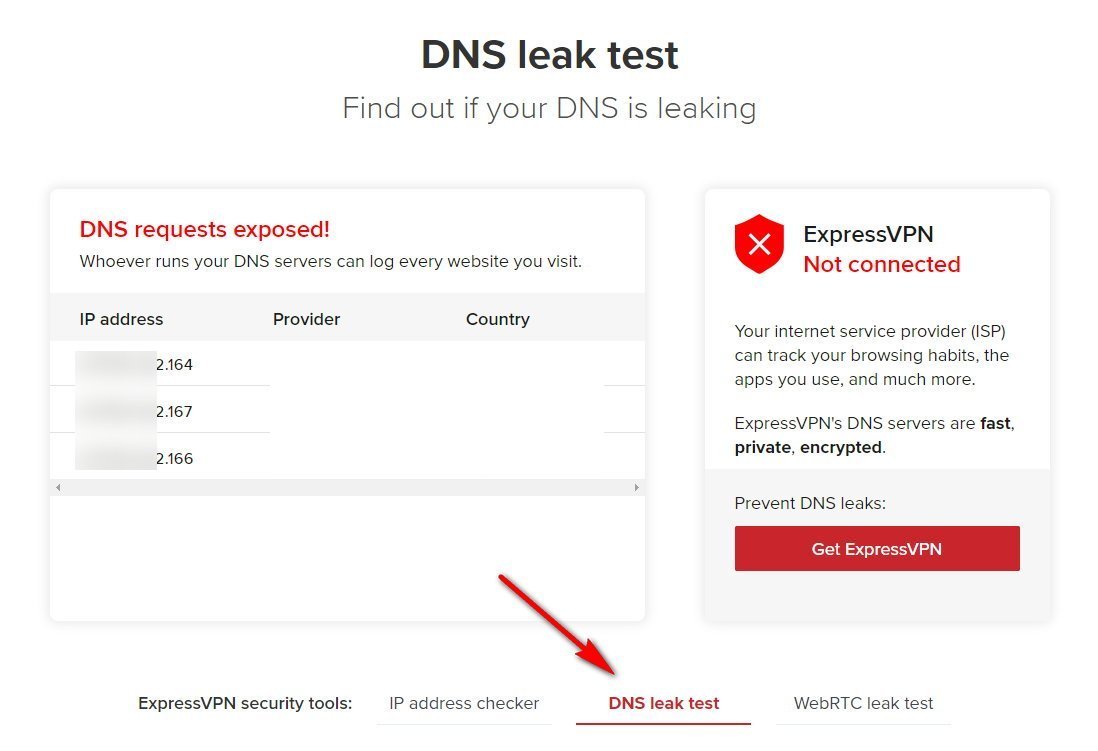Click the Country column header
Image resolution: width=1098 pixels, height=751 pixels.
pyautogui.click(x=497, y=319)
